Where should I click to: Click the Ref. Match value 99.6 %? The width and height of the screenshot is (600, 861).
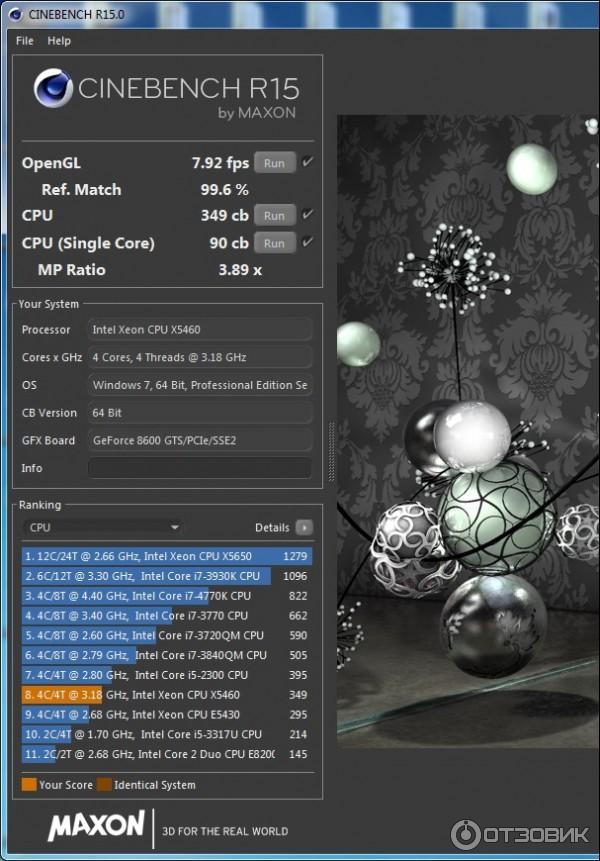pos(225,189)
